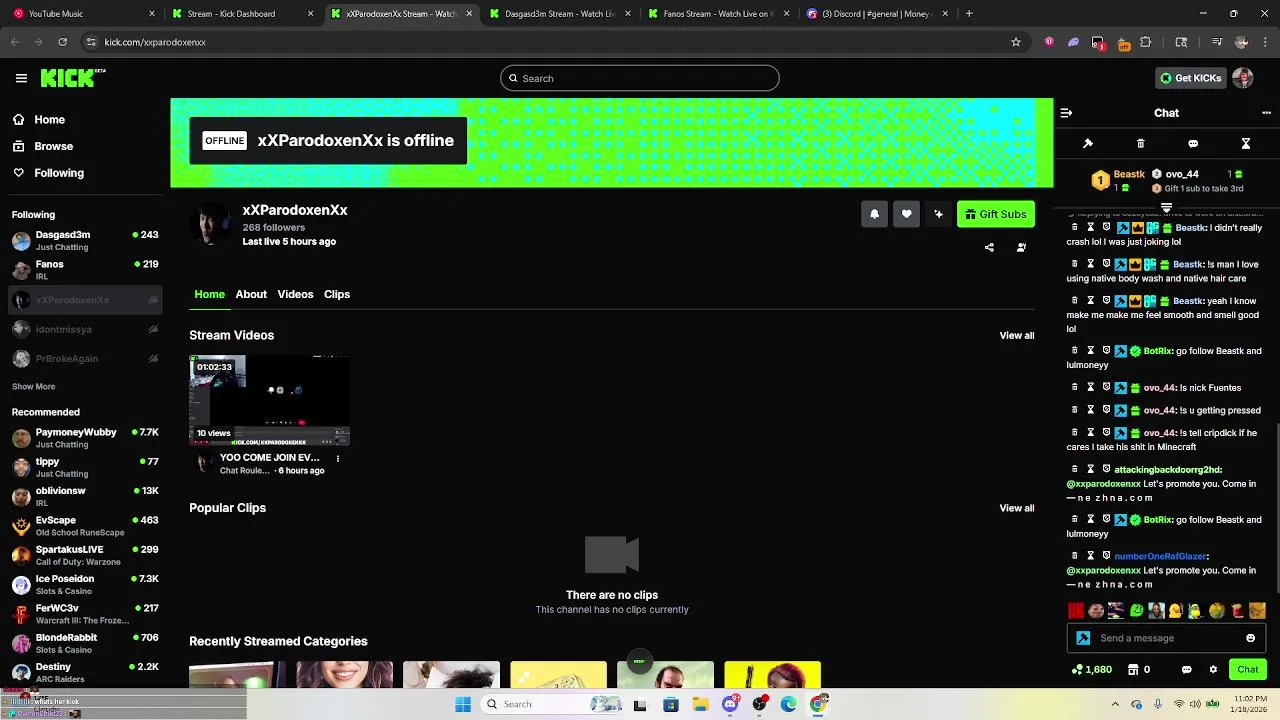Switch to the Discord #general browser tab

(875, 14)
